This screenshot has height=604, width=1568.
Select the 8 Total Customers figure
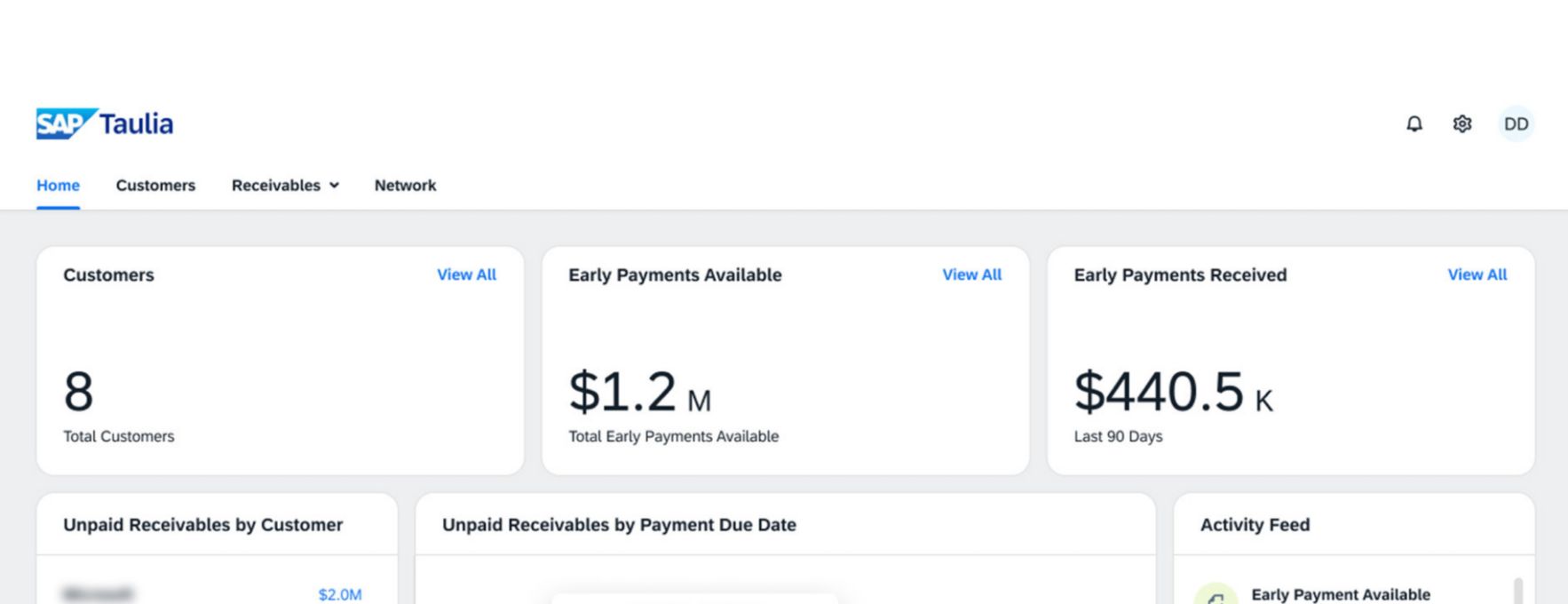(78, 392)
